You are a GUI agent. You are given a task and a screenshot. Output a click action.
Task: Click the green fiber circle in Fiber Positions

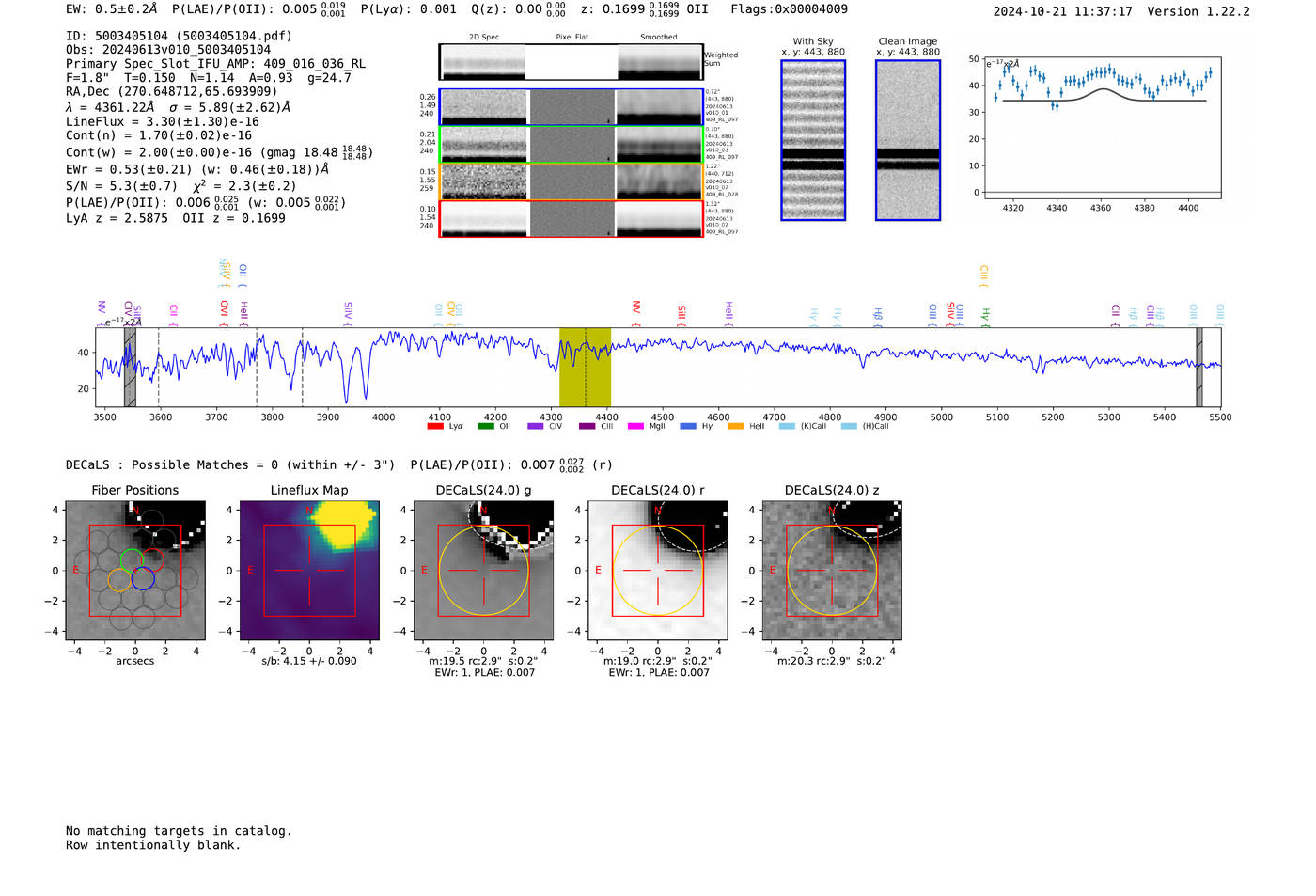click(132, 560)
